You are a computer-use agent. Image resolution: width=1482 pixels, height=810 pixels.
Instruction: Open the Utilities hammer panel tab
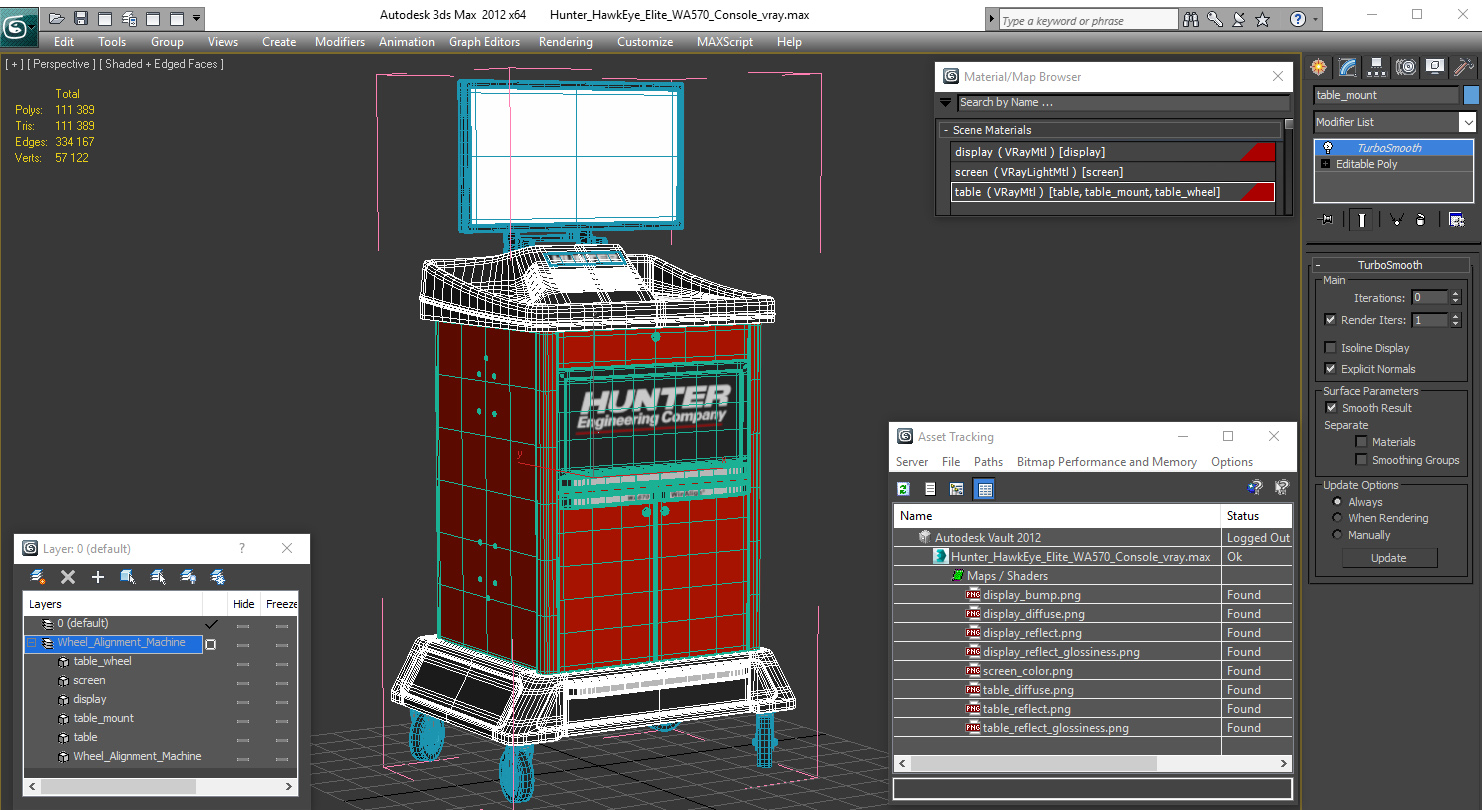[x=1464, y=67]
